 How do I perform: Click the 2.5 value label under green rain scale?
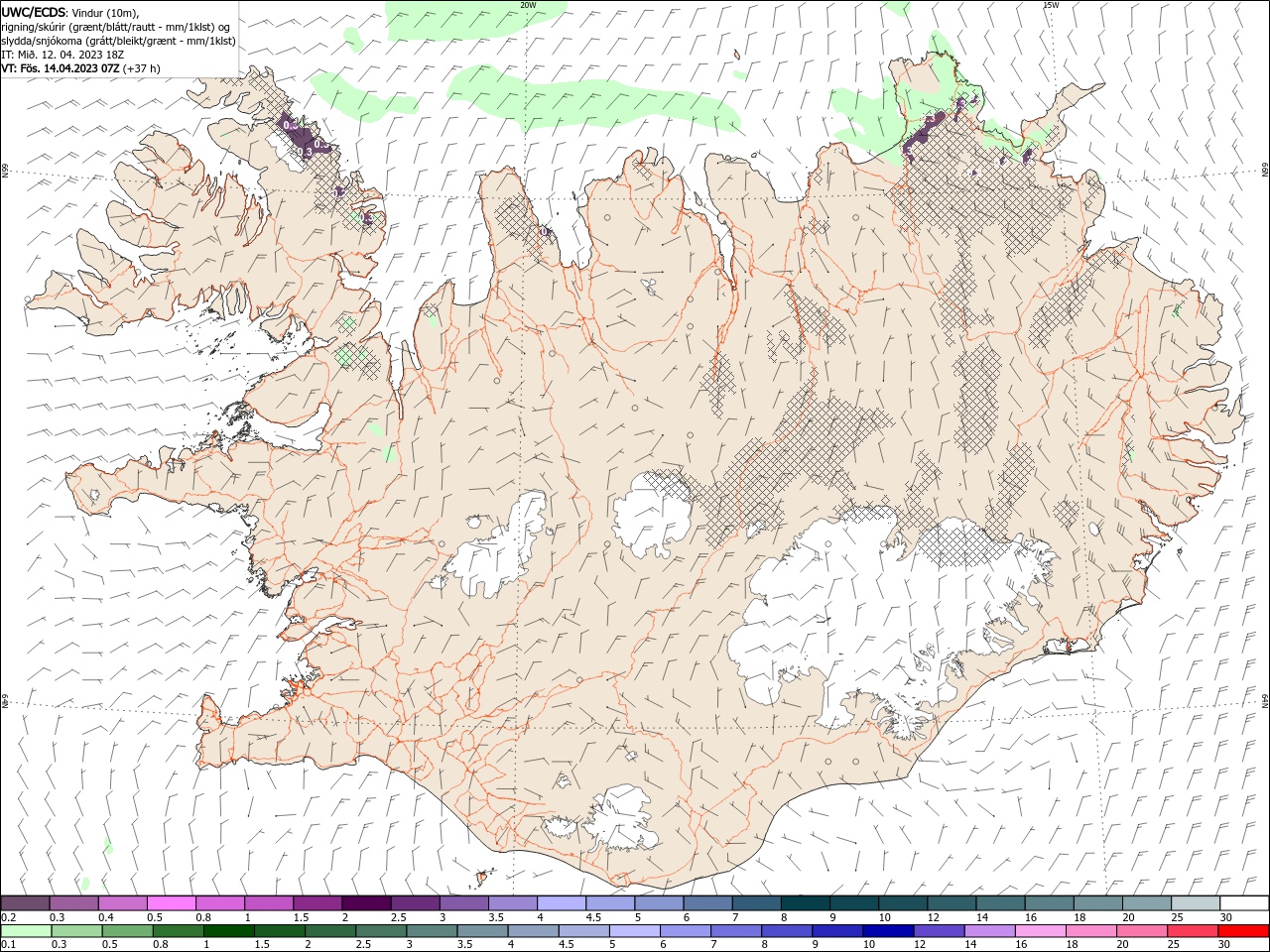pyautogui.click(x=364, y=945)
